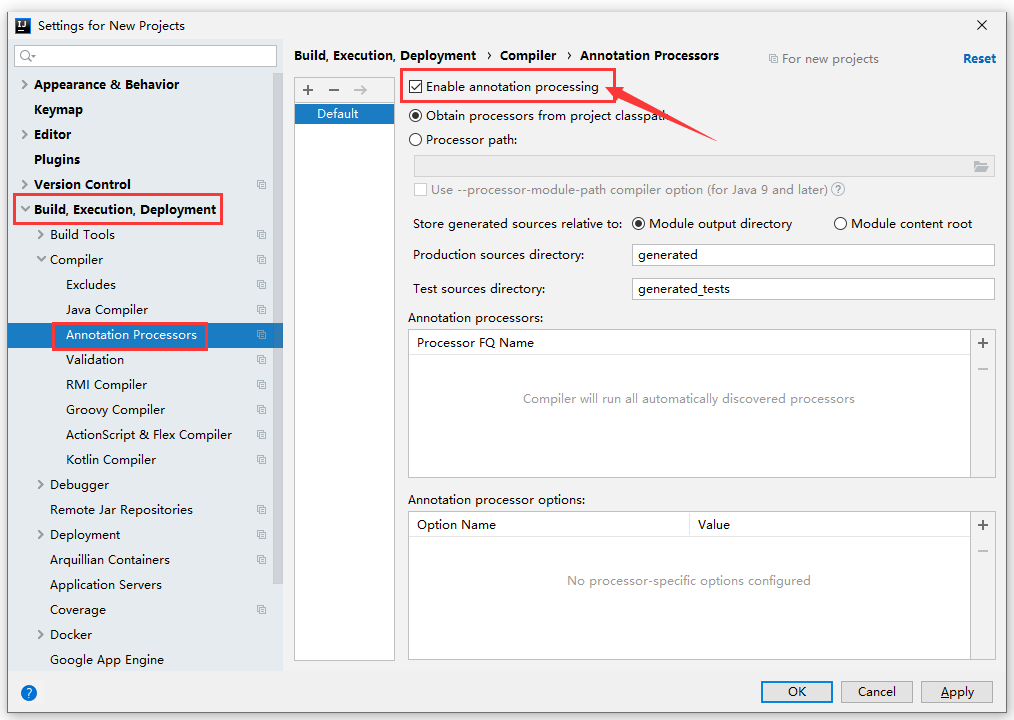Screen dimensions: 1014x720
Task: Toggle Use --processor-module-path compiler option
Action: pyautogui.click(x=420, y=190)
